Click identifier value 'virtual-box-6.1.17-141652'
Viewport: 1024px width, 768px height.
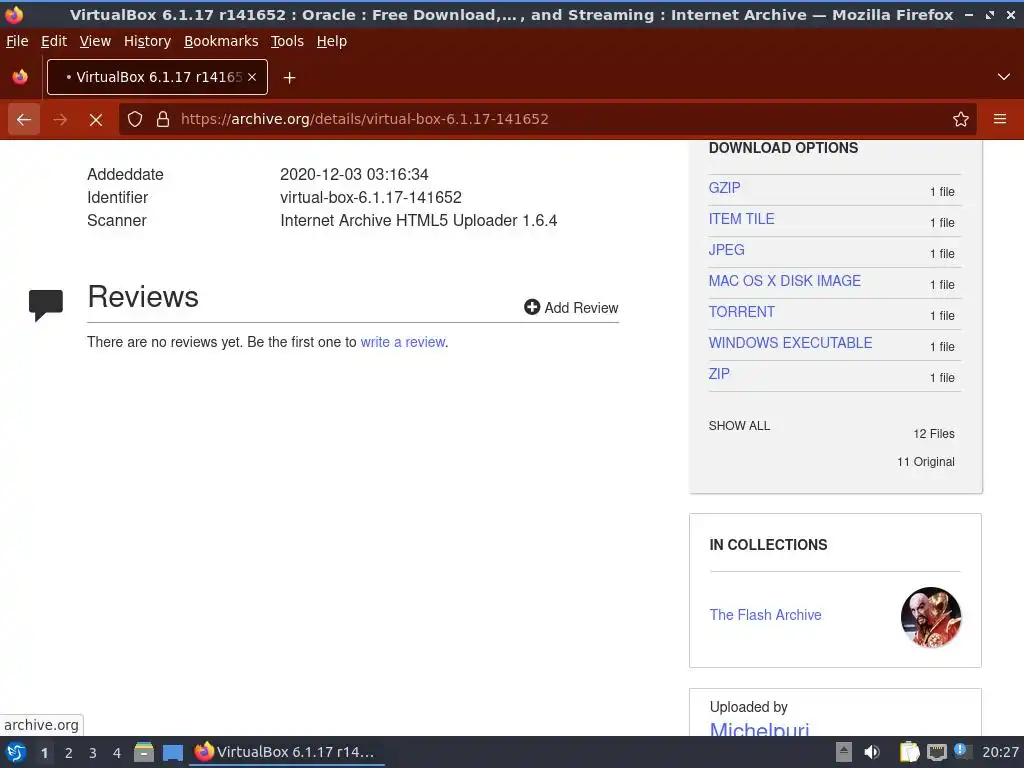371,197
